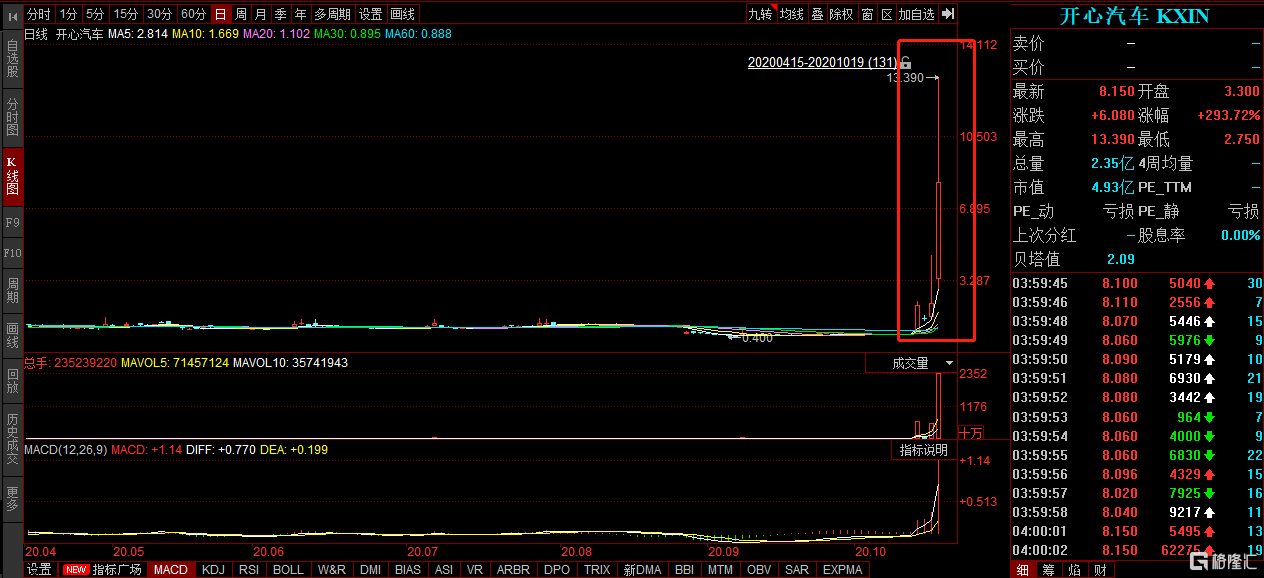Viewport: 1264px width, 578px height.
Task: Expand the 成交量 indicator dropdown
Action: coord(948,363)
